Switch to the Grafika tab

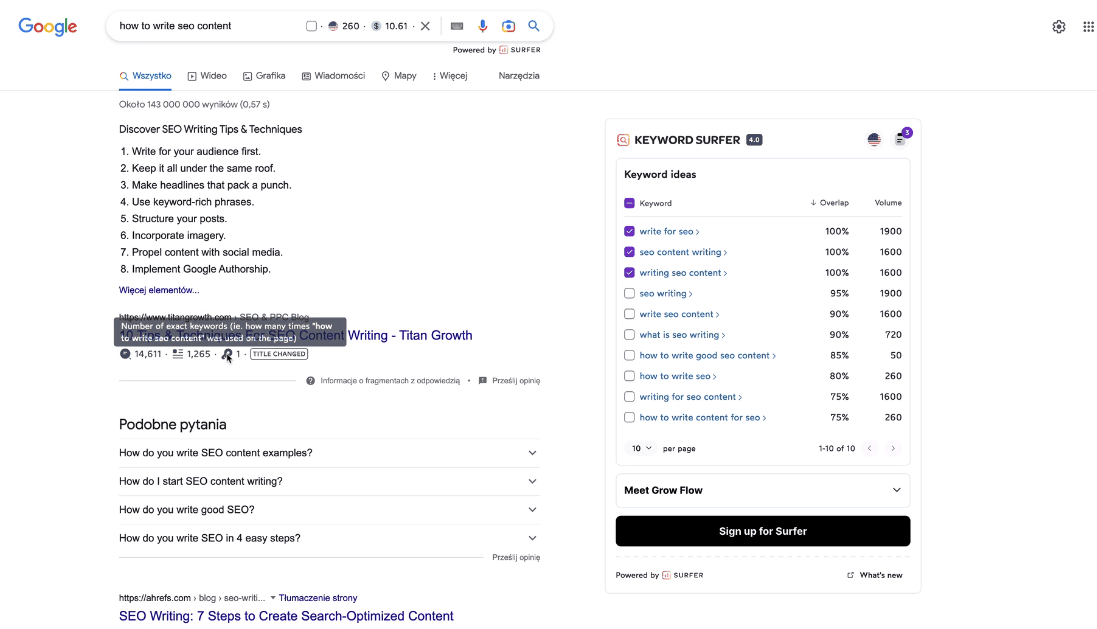[264, 76]
